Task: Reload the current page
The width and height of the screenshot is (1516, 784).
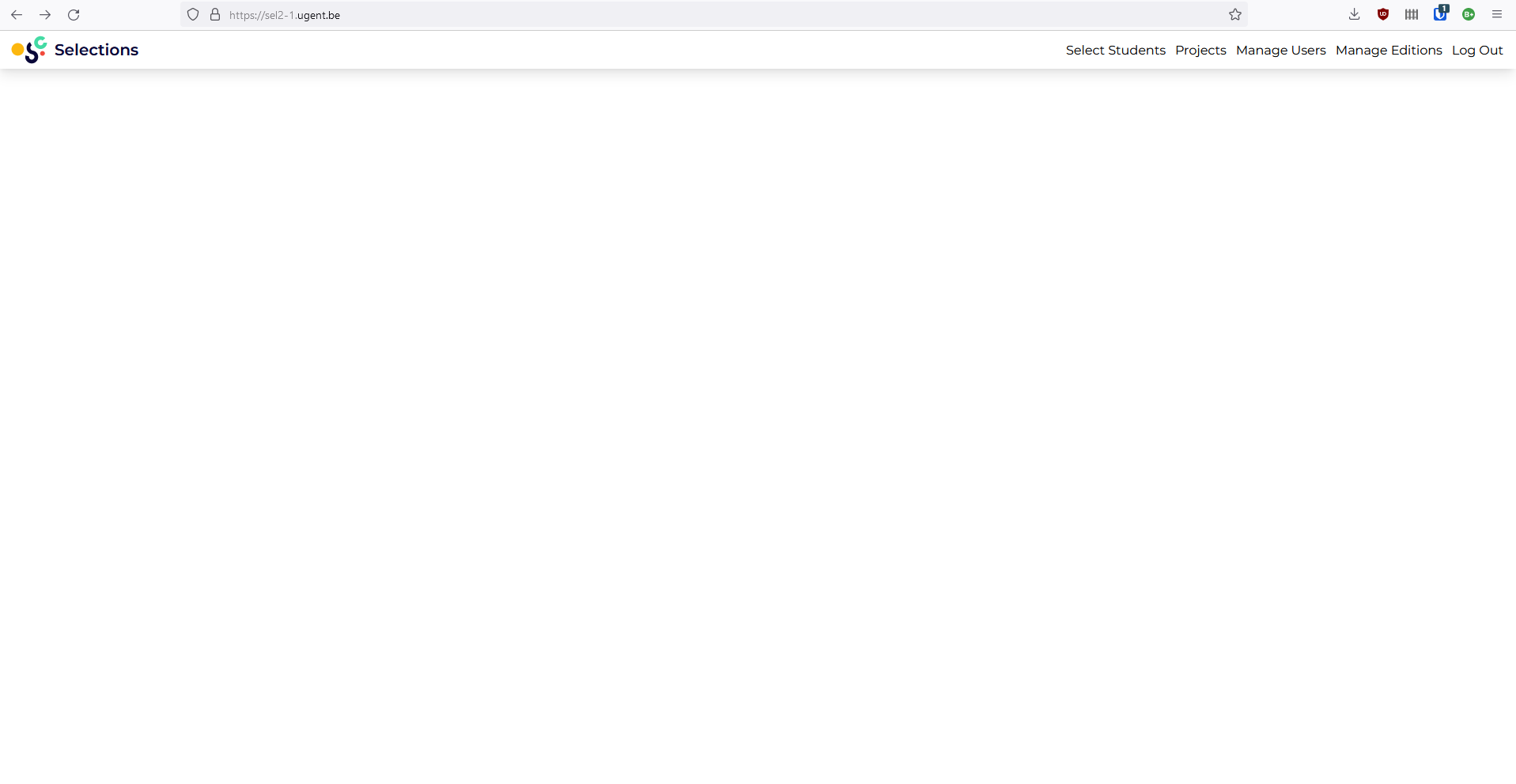Action: (74, 15)
